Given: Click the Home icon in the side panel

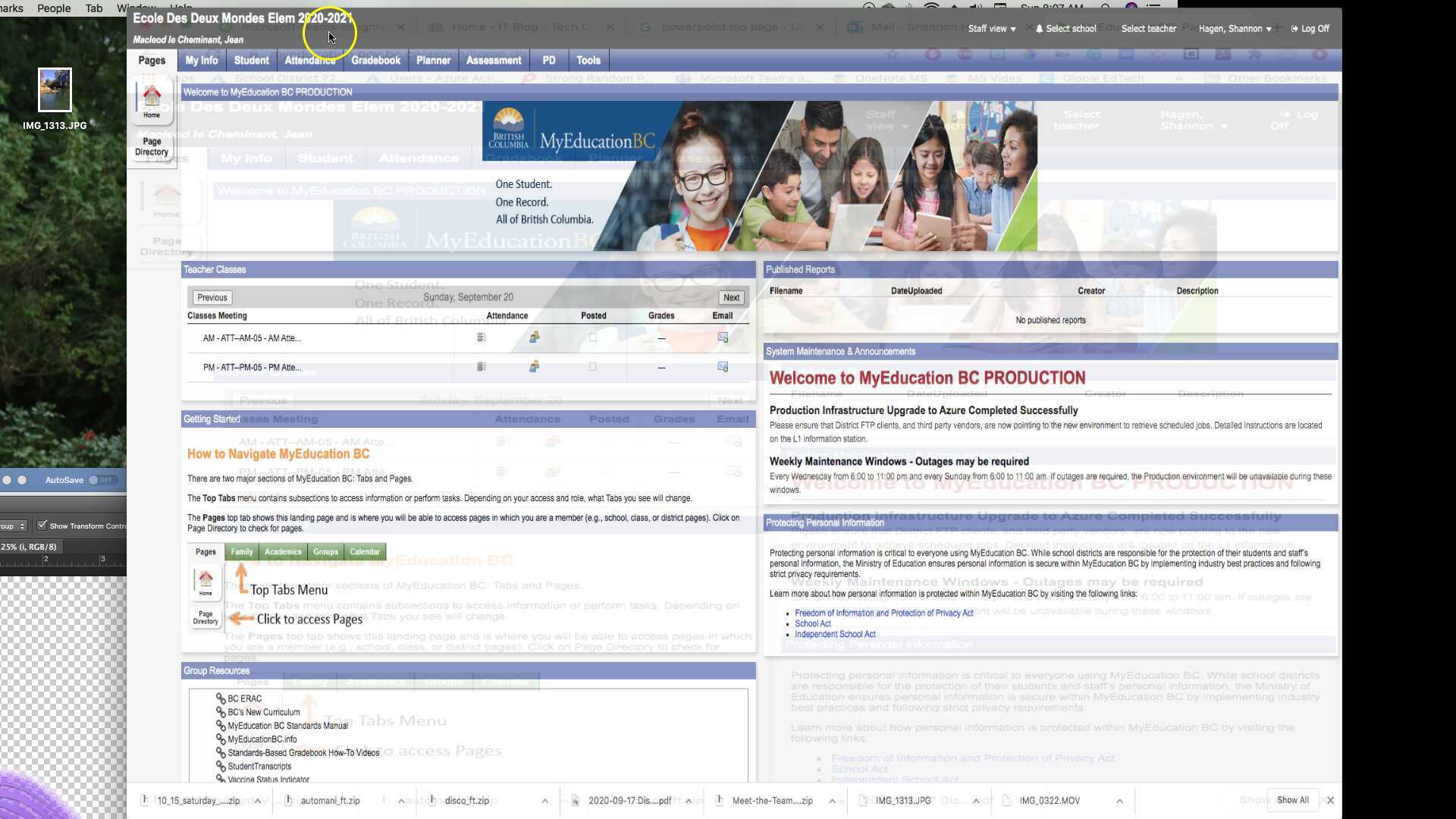Looking at the screenshot, I should click(152, 101).
